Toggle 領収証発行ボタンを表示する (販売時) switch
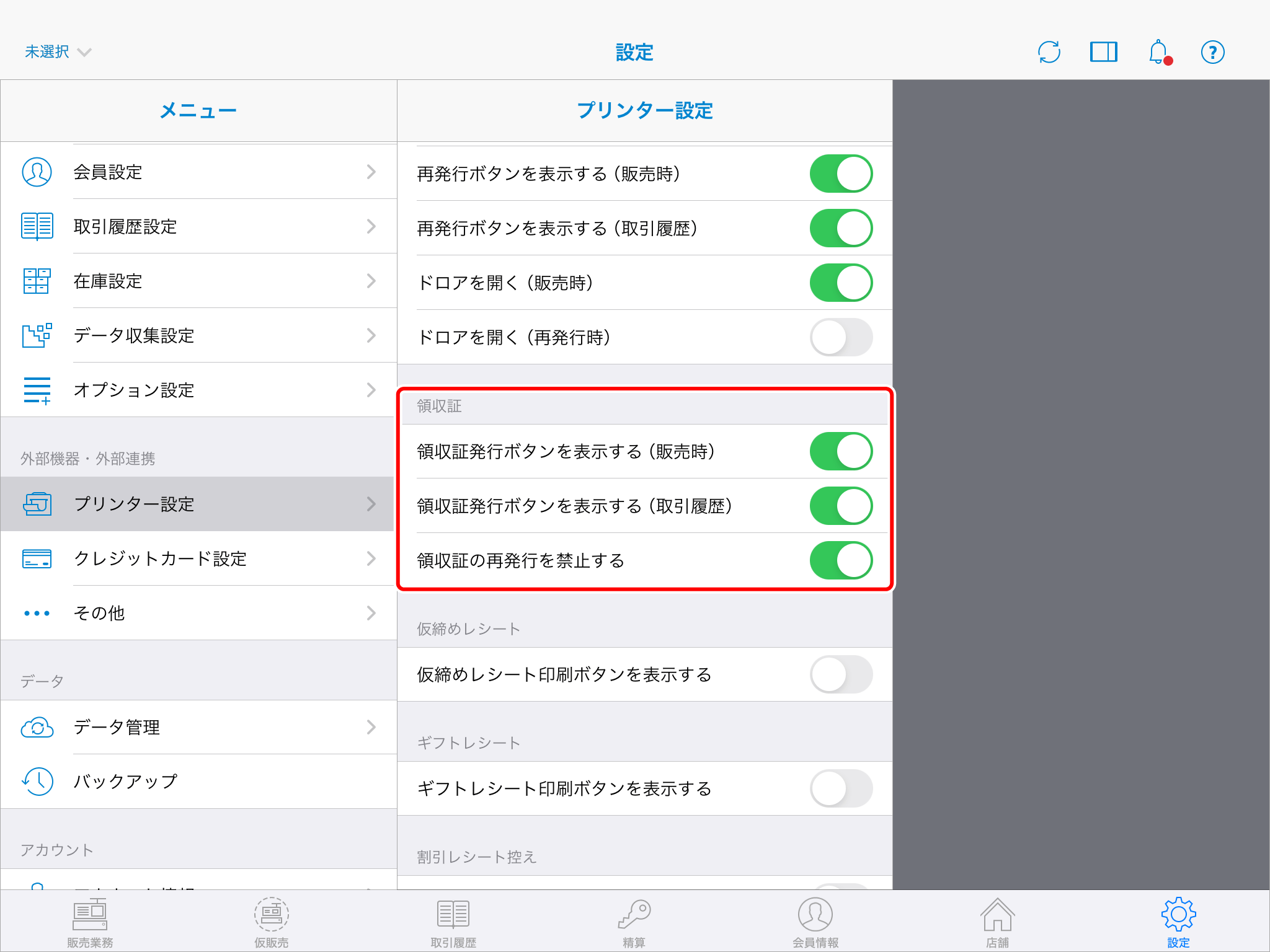Viewport: 1270px width, 952px height. click(x=841, y=451)
